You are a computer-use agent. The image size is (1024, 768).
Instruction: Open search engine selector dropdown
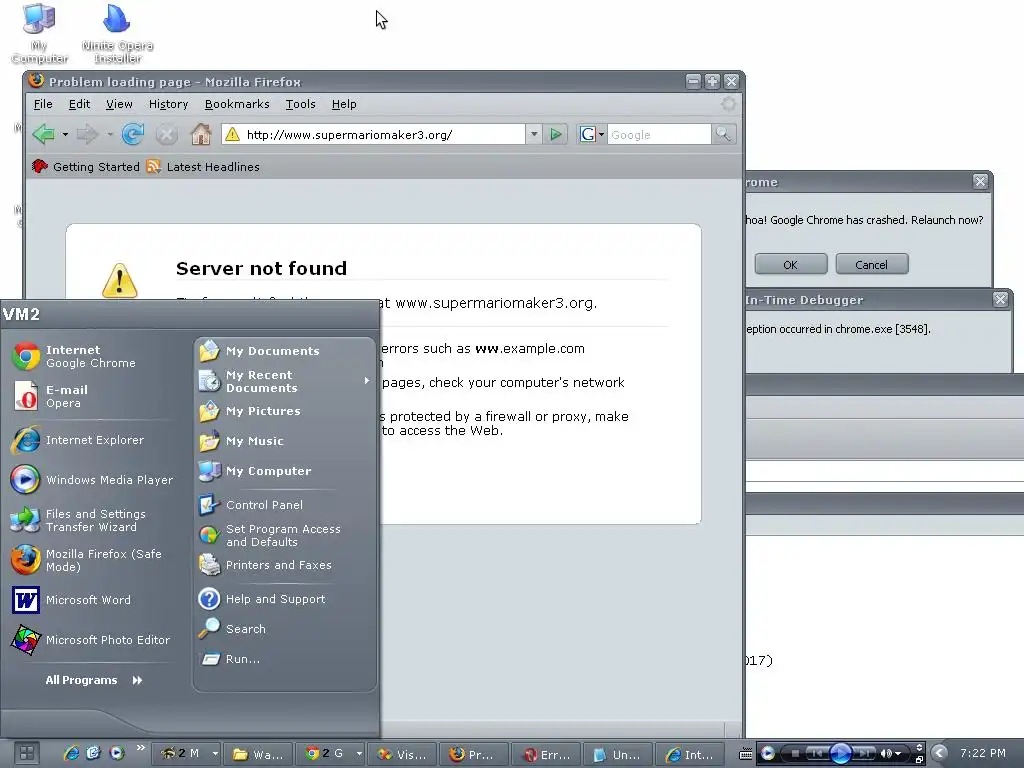590,135
